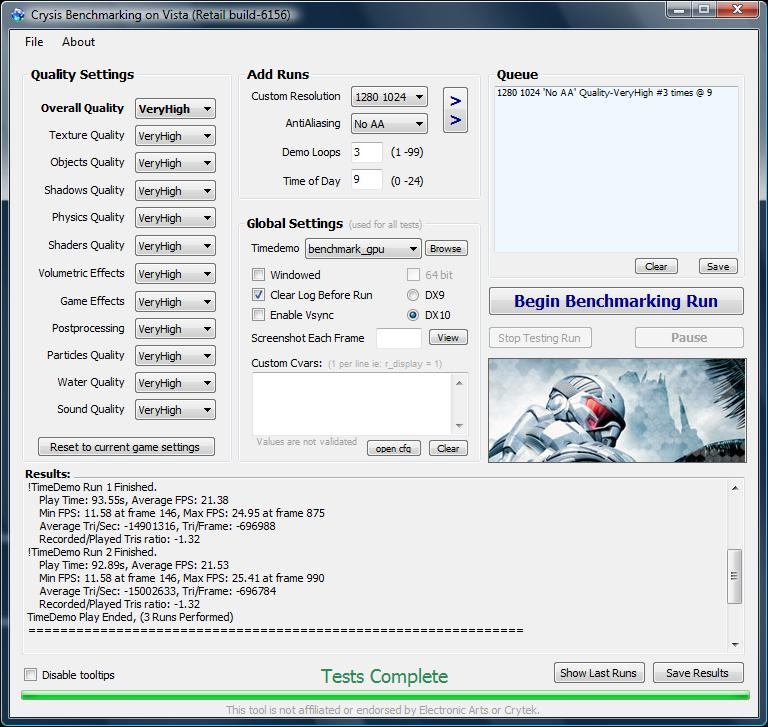The height and width of the screenshot is (727, 768).
Task: Expand the Particles Quality dropdown
Action: [x=175, y=356]
